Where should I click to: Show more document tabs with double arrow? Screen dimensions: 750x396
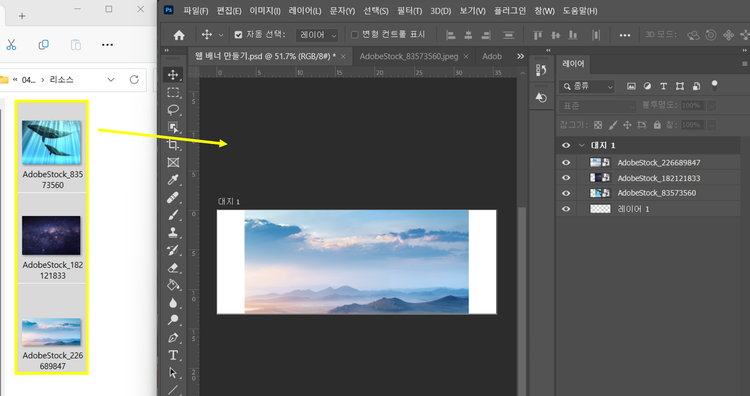(520, 56)
